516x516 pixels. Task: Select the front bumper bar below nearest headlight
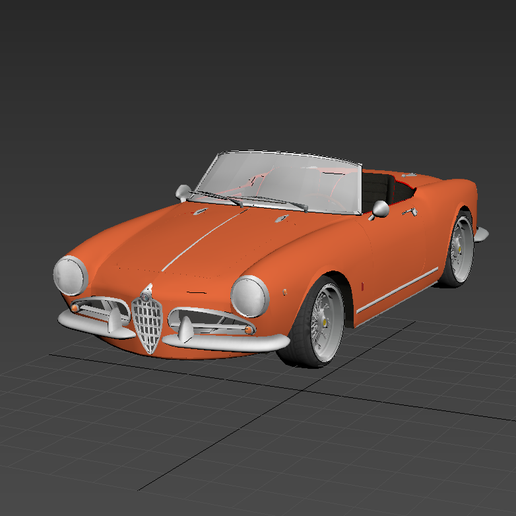click(226, 342)
